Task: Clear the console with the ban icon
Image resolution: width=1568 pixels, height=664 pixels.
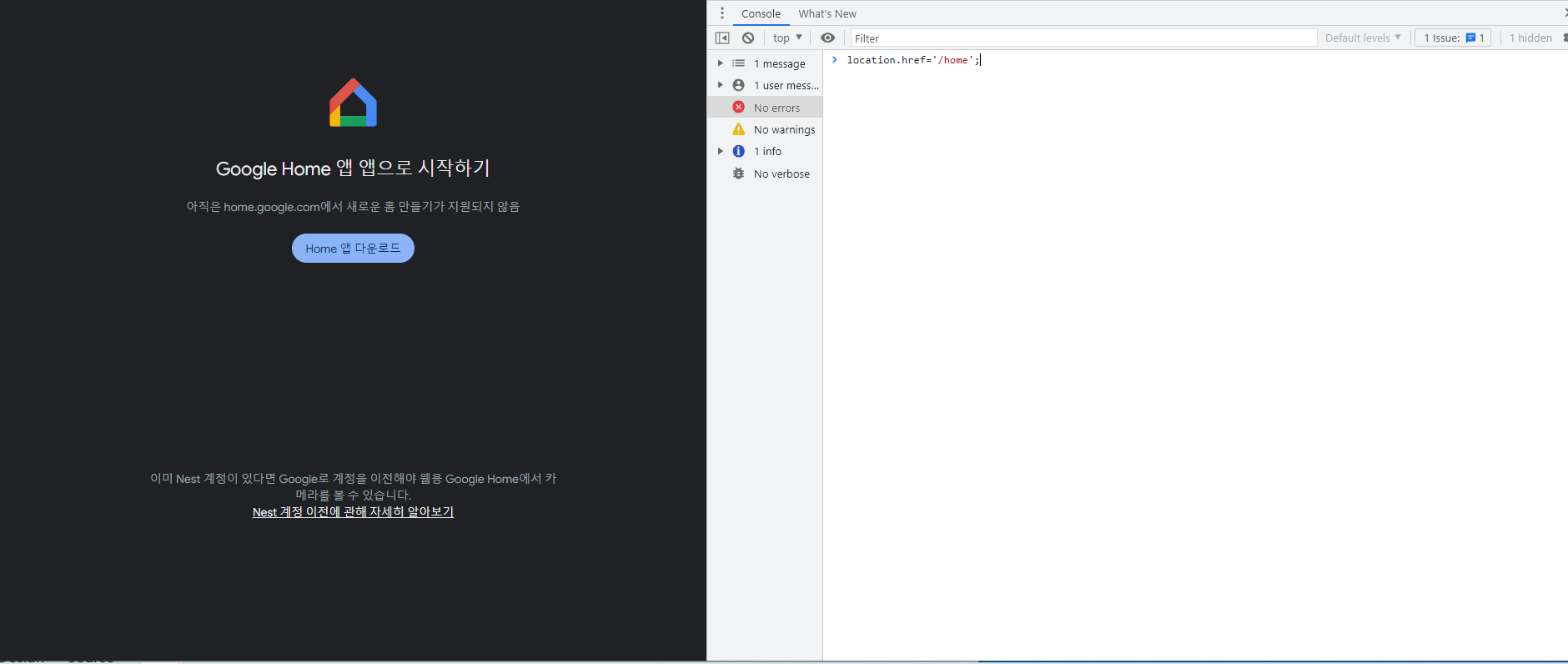Action: pos(748,38)
